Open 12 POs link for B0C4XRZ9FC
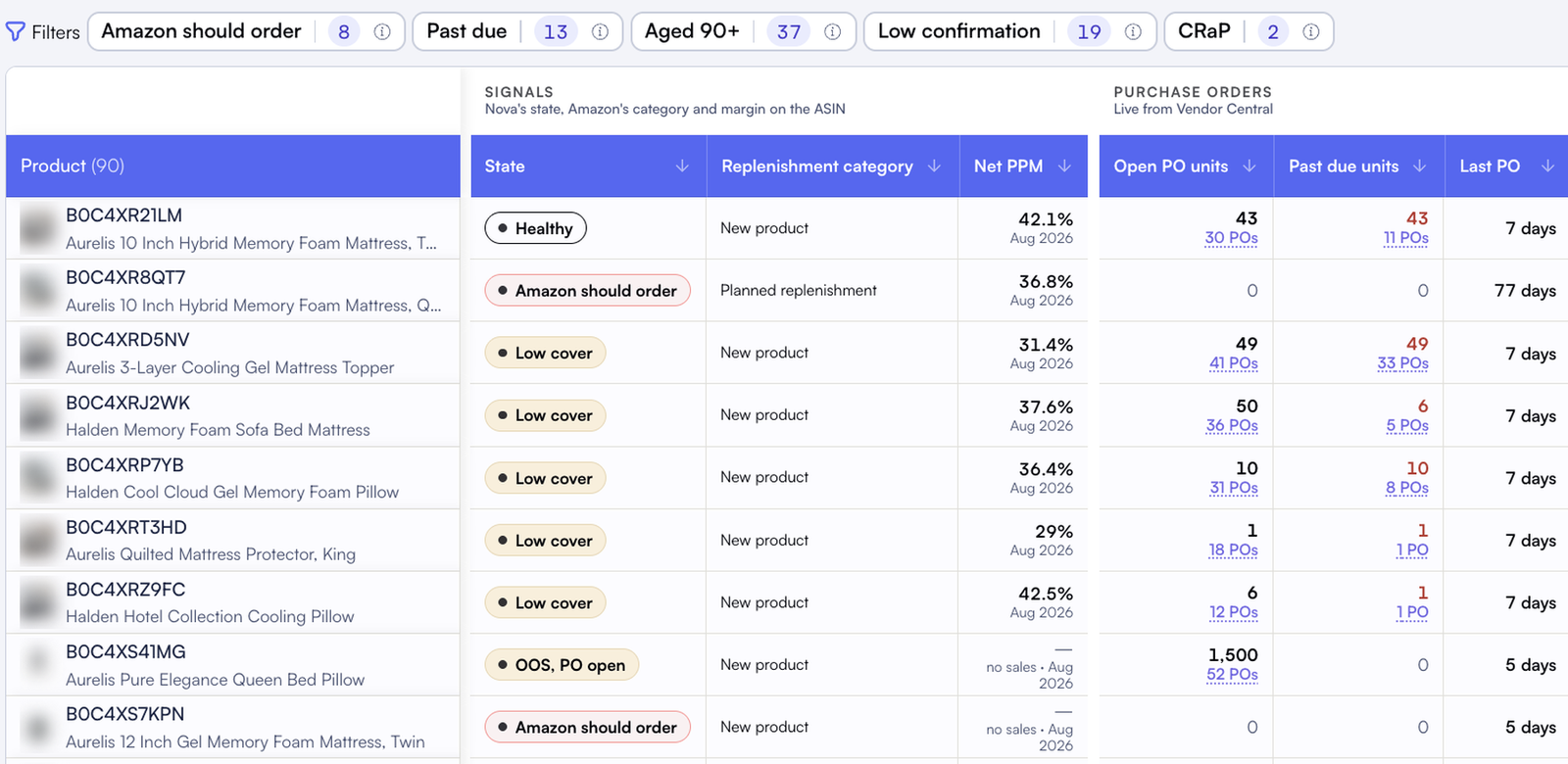 1234,612
